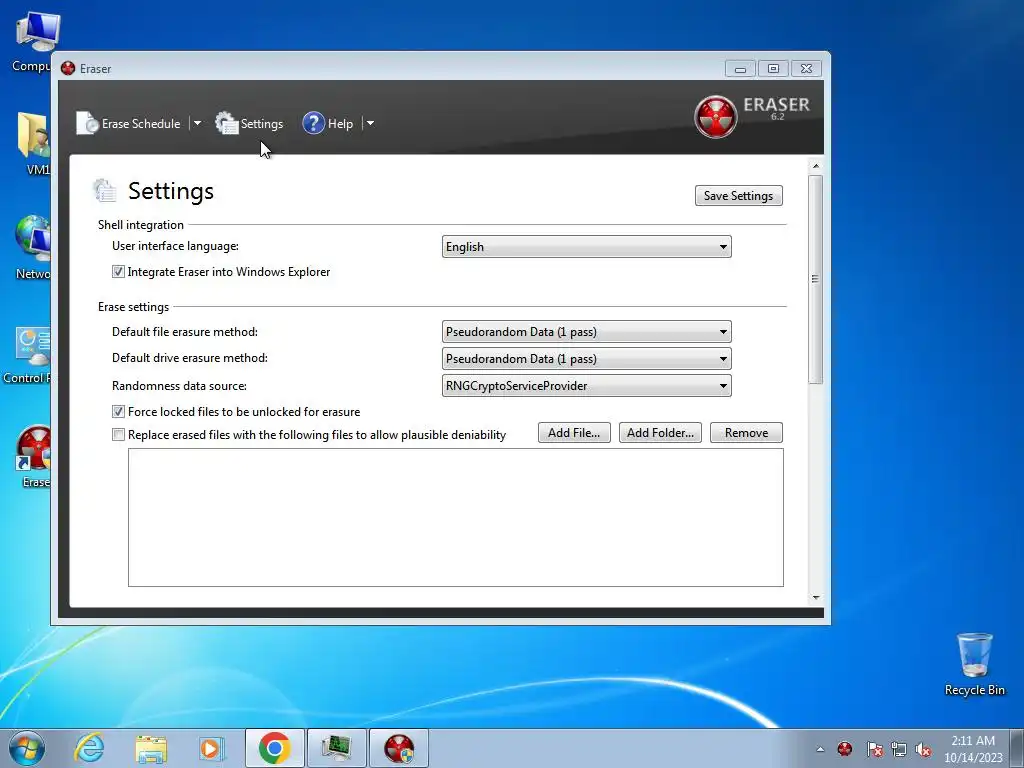Click the Add Folder... button

point(660,433)
